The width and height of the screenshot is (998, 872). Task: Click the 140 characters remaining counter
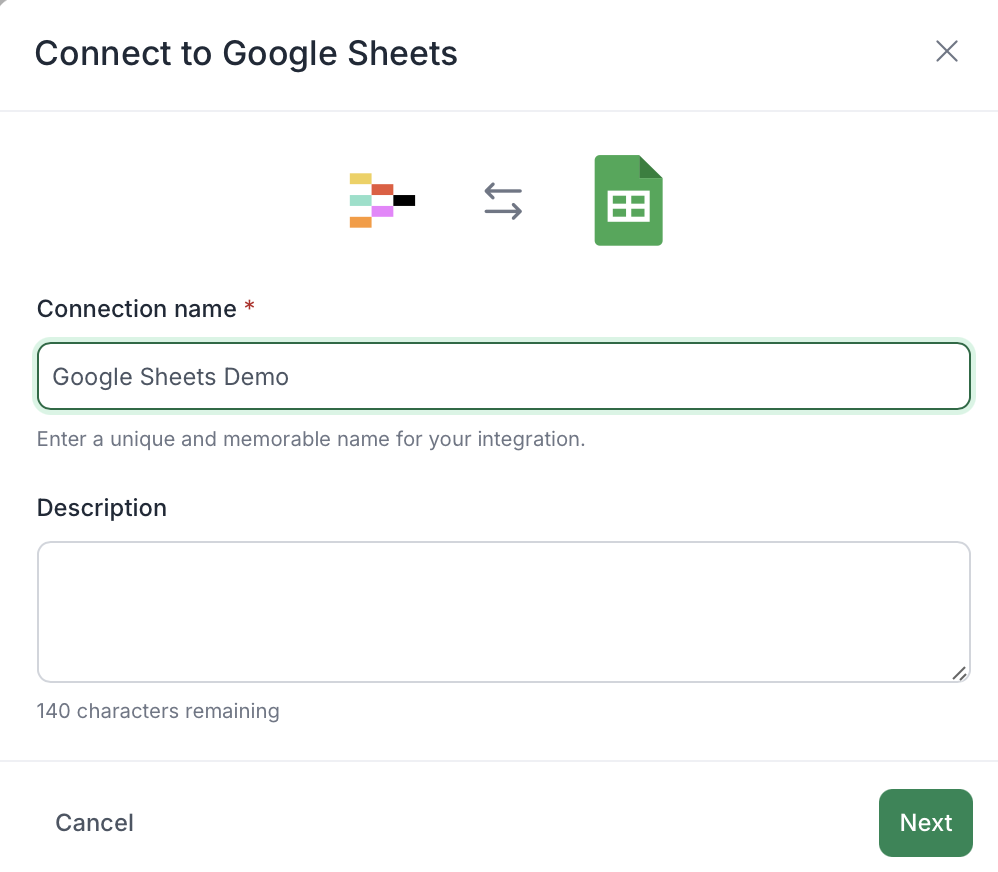[x=158, y=710]
